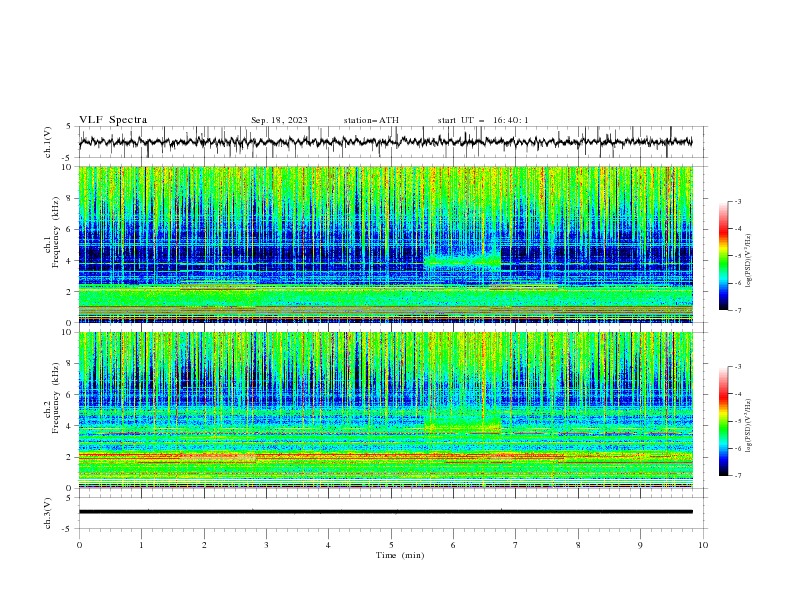Click the ch.1 voltage waveform trace
The image size is (792, 612).
[x=385, y=142]
